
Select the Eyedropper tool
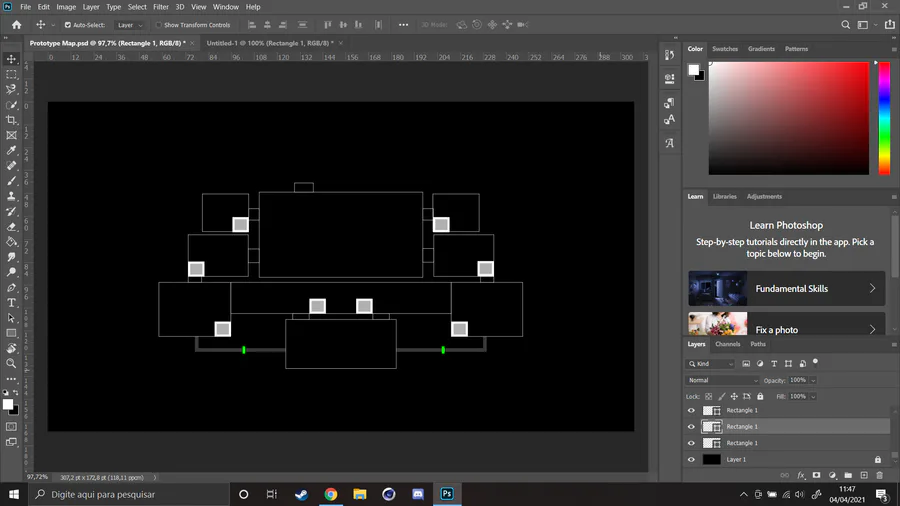pyautogui.click(x=11, y=150)
